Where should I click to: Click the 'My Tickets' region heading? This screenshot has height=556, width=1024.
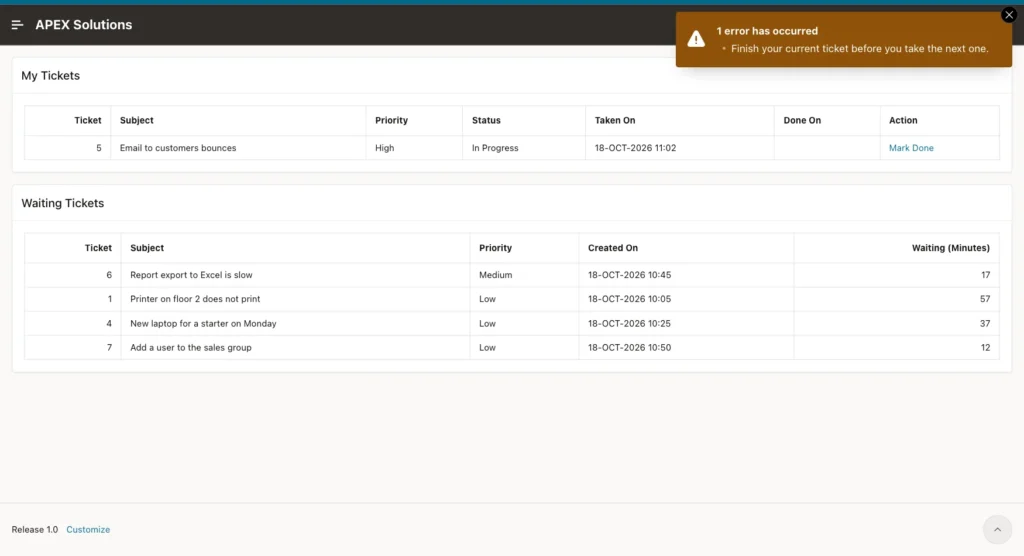click(50, 76)
